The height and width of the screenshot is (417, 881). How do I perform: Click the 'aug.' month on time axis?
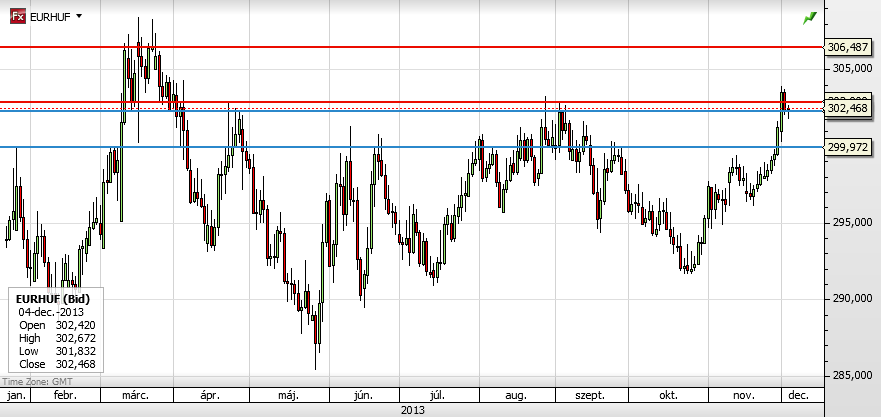click(516, 395)
